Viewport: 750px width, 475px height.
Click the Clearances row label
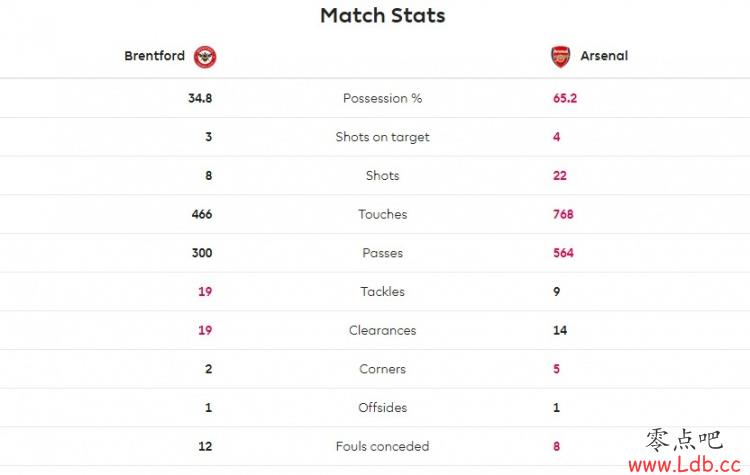pyautogui.click(x=383, y=331)
